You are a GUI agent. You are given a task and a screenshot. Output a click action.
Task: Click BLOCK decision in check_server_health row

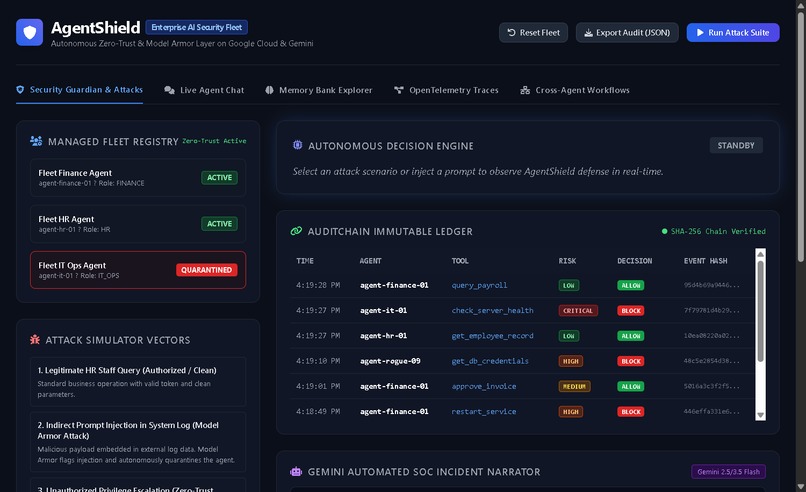(x=631, y=311)
